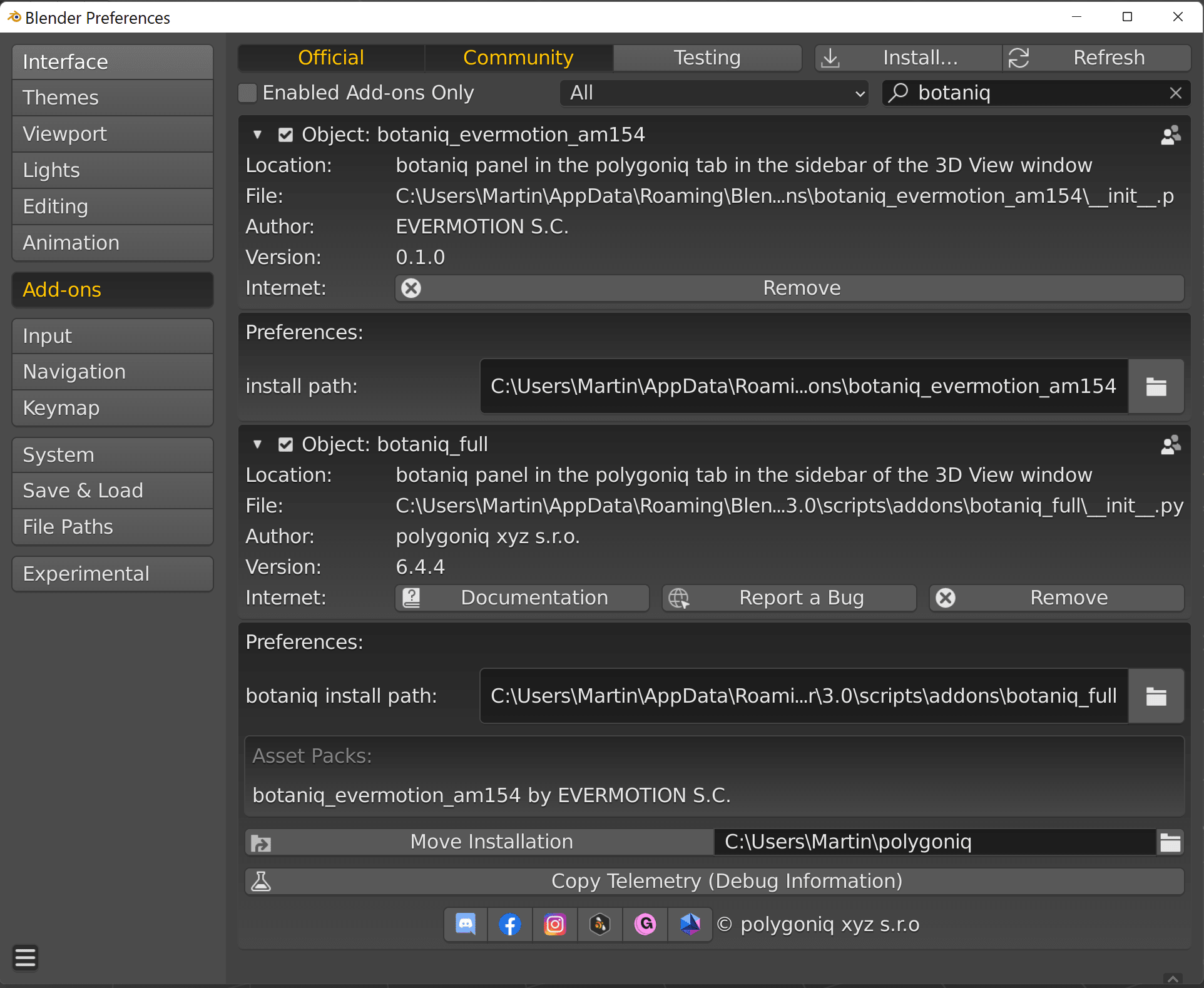This screenshot has height=988, width=1204.
Task: Collapse the botaniq_full addon expander arrow
Action: (x=258, y=444)
